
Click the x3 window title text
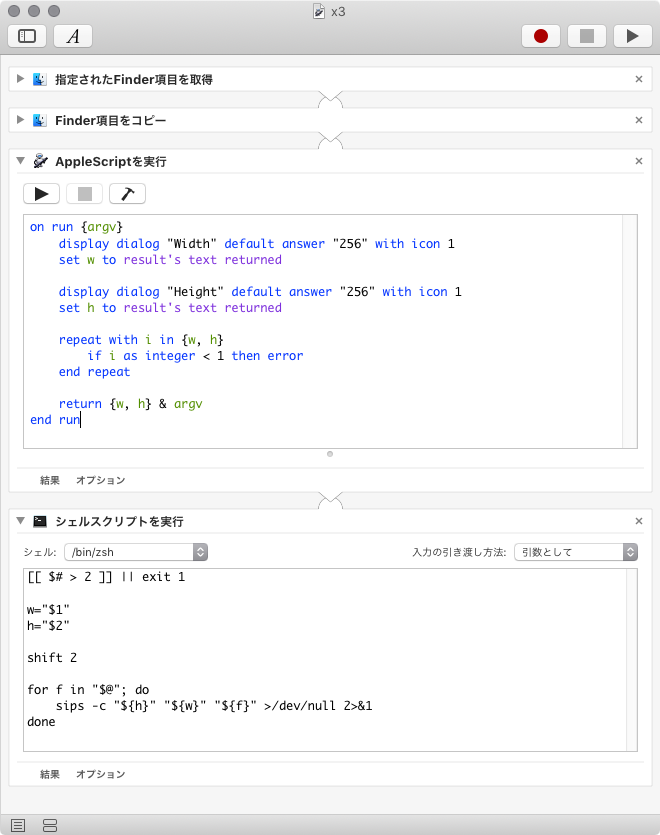pos(338,12)
